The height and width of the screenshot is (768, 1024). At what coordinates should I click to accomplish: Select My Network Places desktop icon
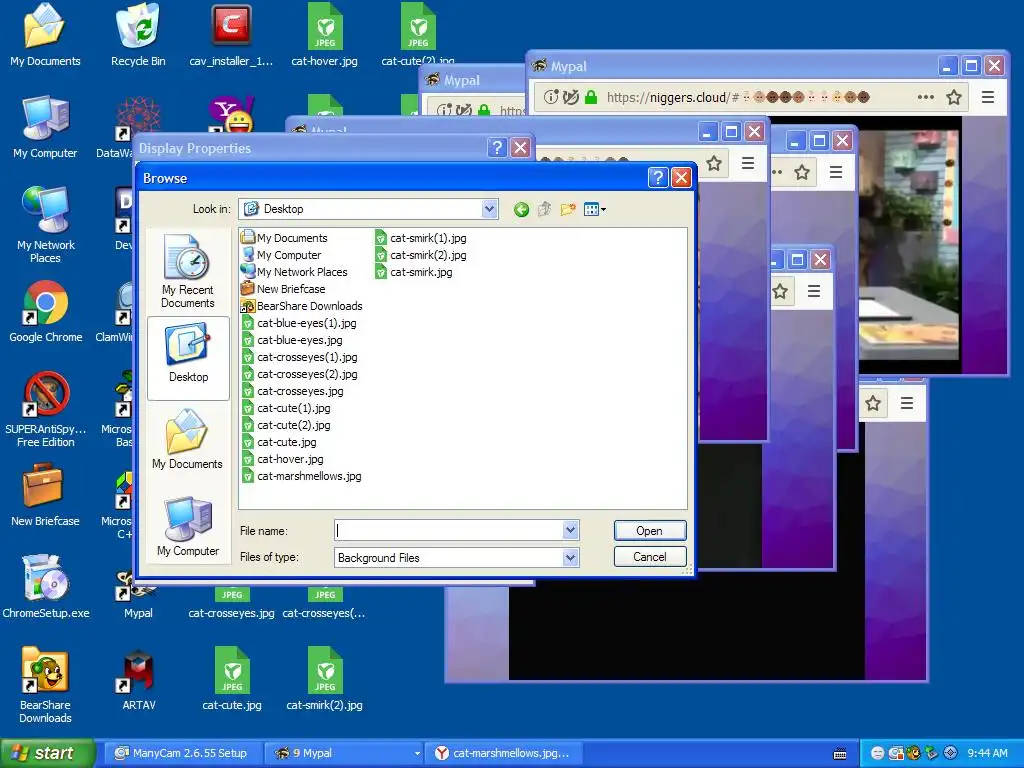pos(45,225)
